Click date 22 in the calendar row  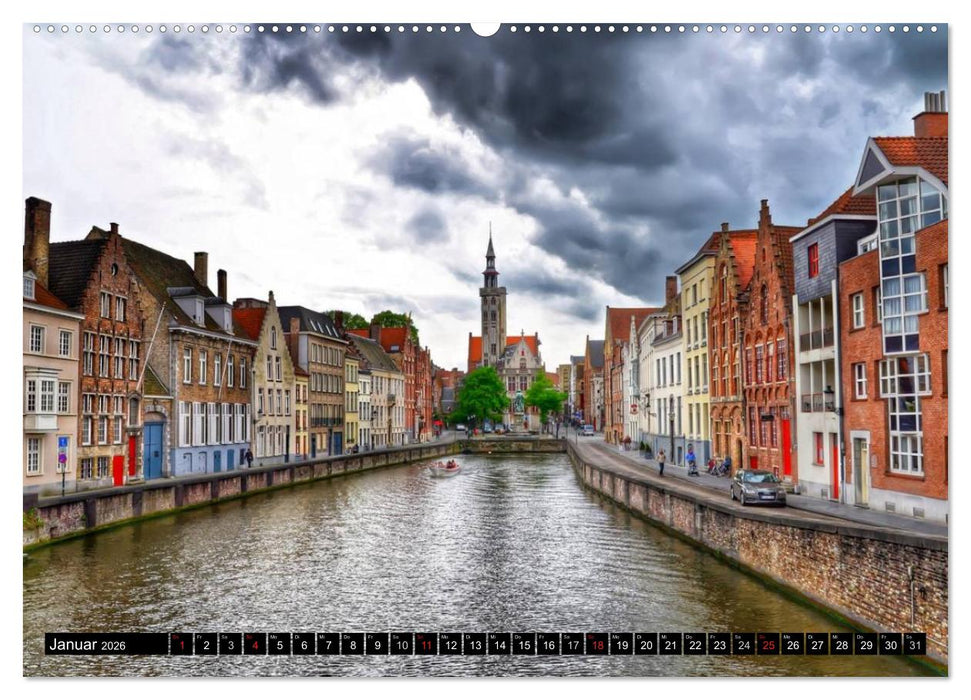click(694, 645)
